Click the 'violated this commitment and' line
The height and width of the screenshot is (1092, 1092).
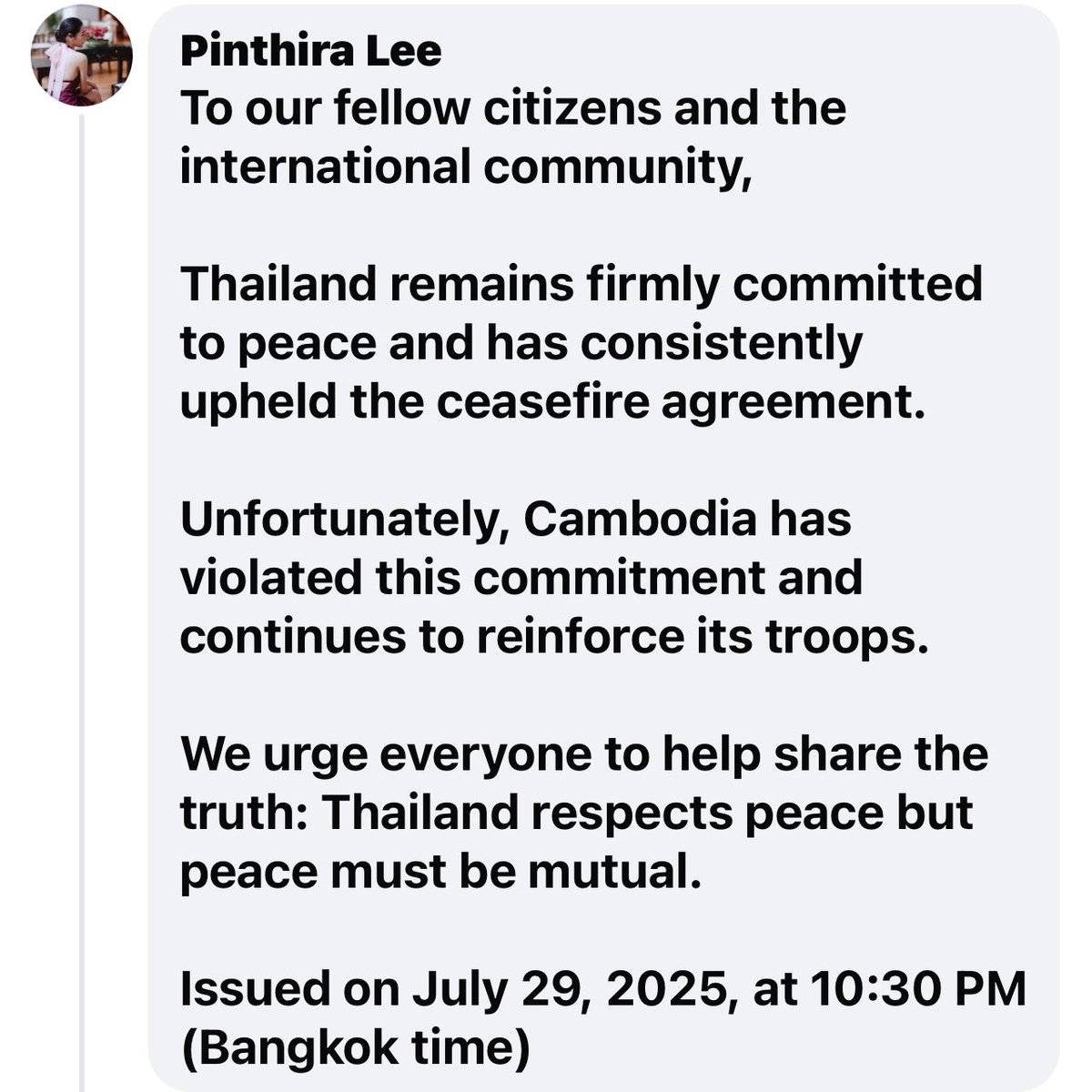(x=521, y=578)
